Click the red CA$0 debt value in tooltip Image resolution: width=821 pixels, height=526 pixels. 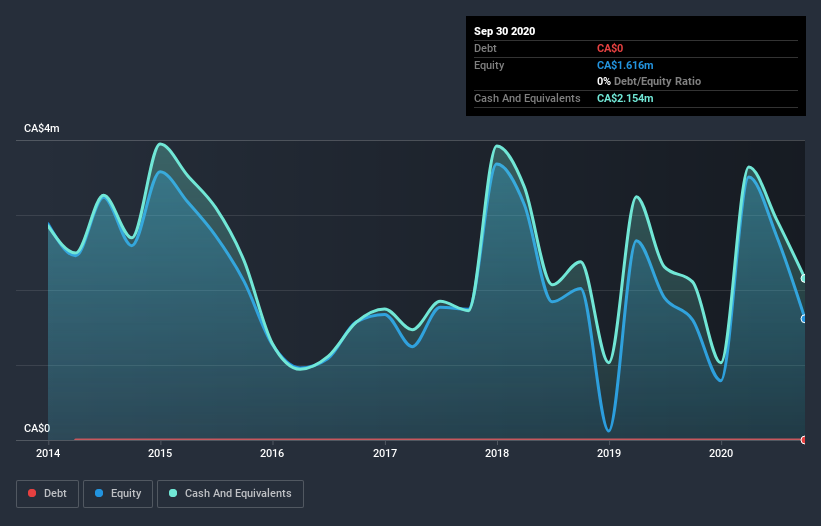(610, 48)
